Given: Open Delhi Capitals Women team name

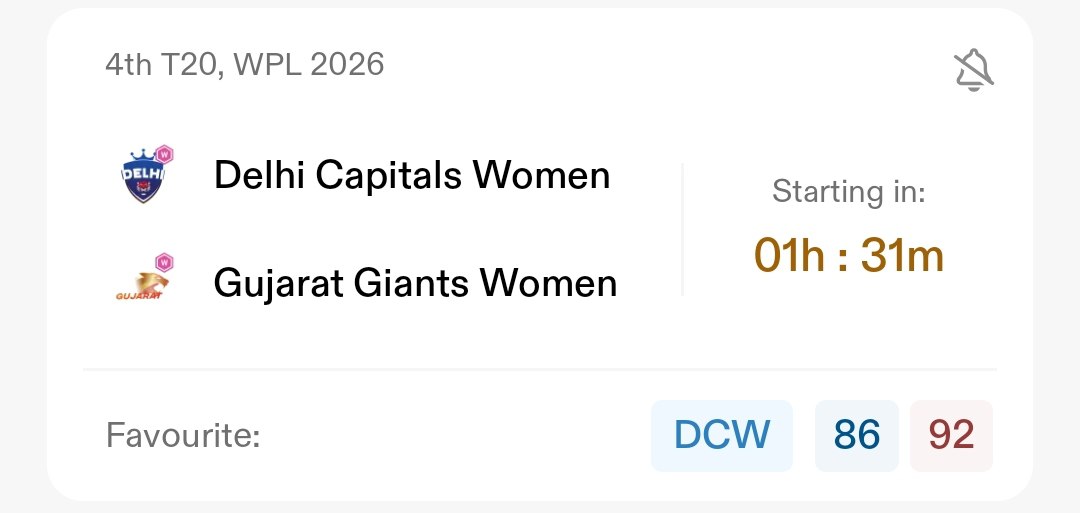Looking at the screenshot, I should click(x=412, y=176).
